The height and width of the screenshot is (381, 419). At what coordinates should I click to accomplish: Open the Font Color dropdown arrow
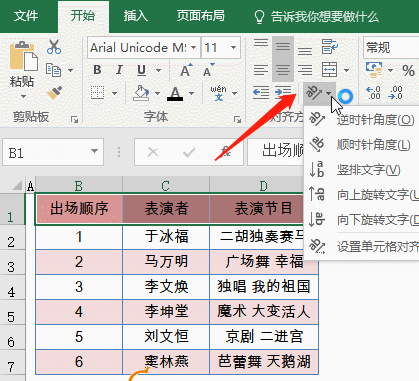[191, 93]
